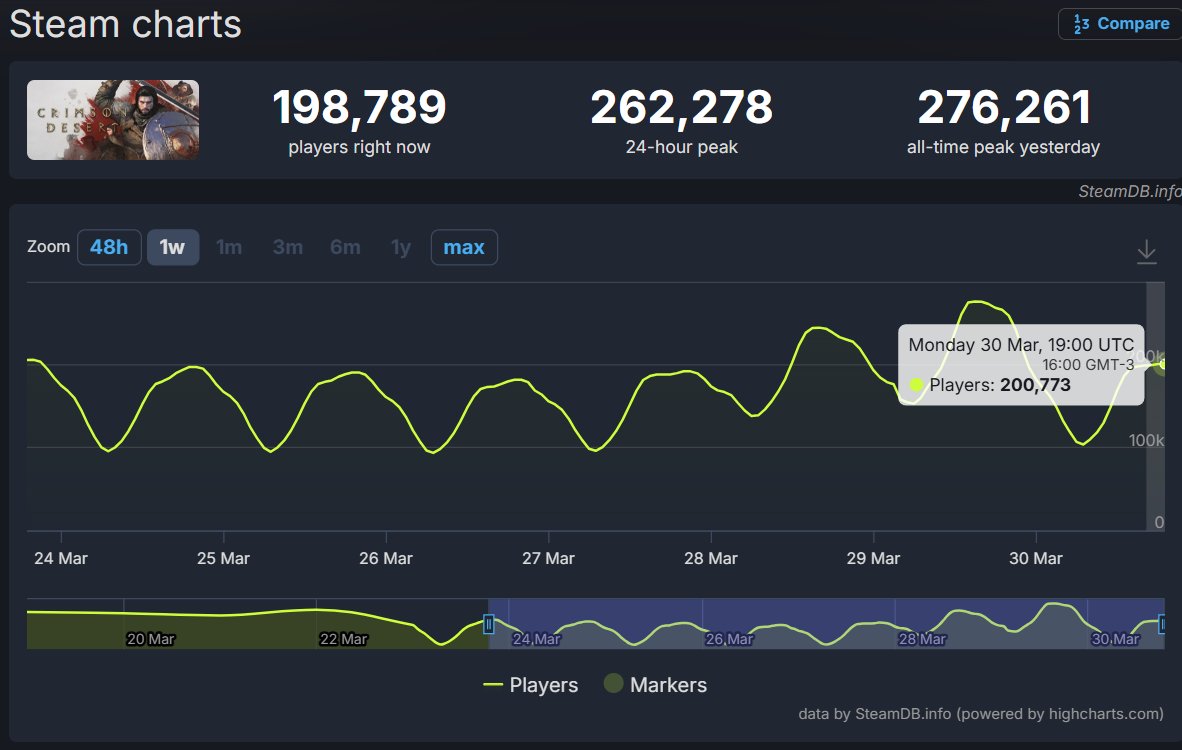Click the 22 Mar label in the navigator
Screen dimensions: 1182x750
click(343, 639)
